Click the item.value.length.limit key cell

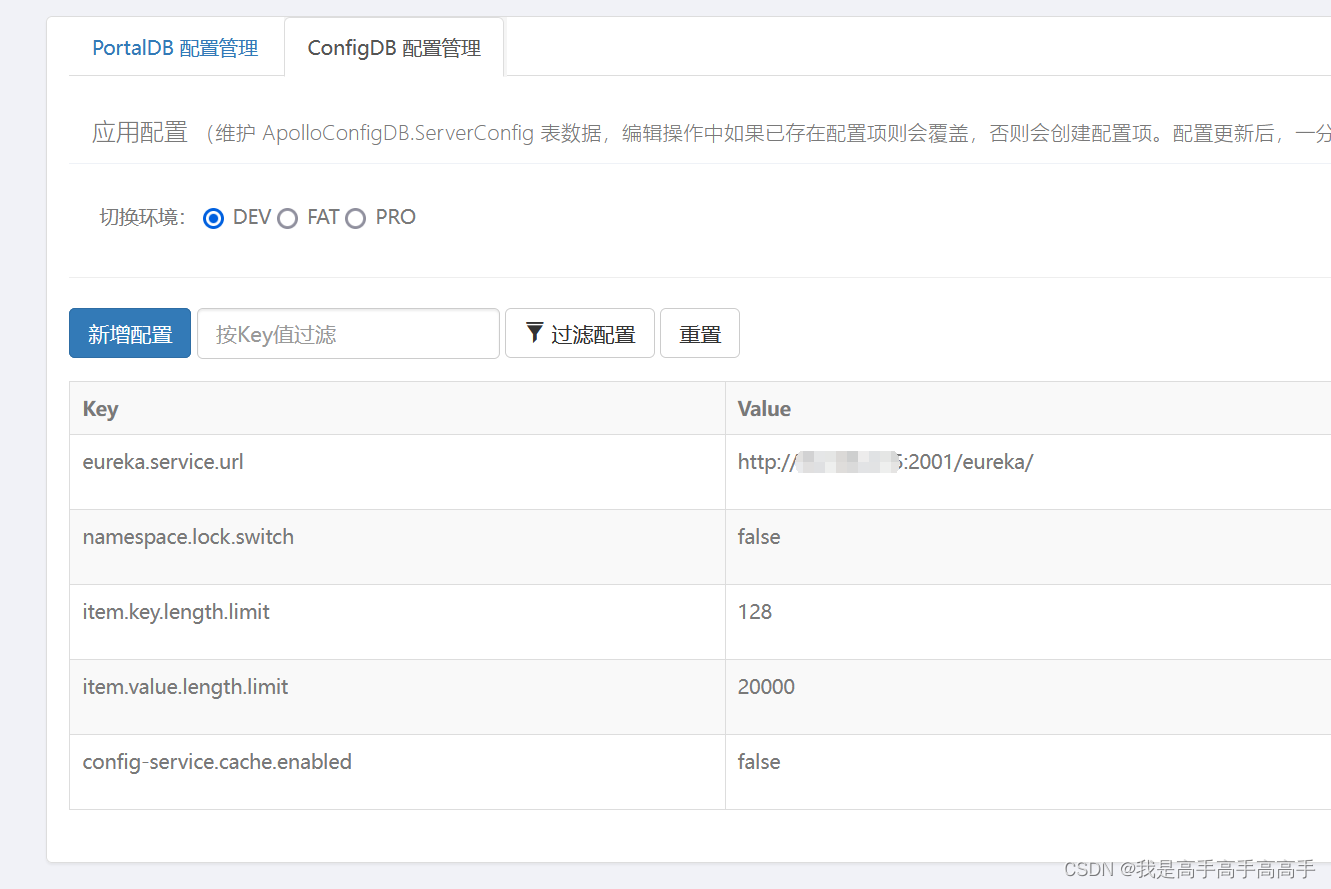(x=185, y=686)
